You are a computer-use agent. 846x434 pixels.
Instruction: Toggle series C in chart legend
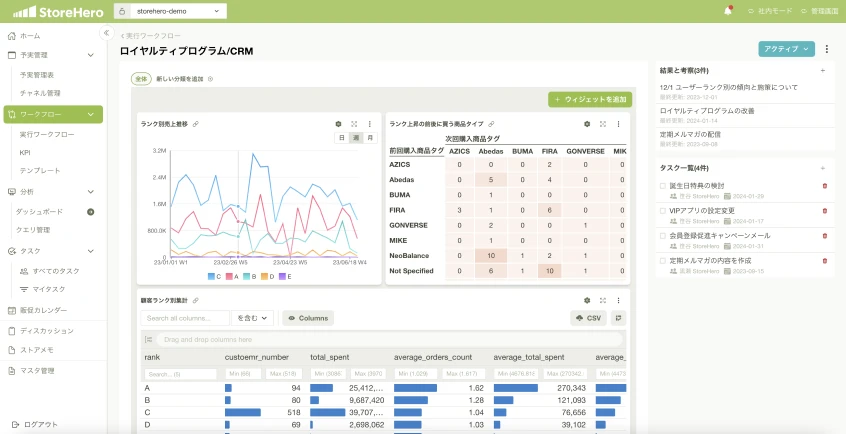216,275
